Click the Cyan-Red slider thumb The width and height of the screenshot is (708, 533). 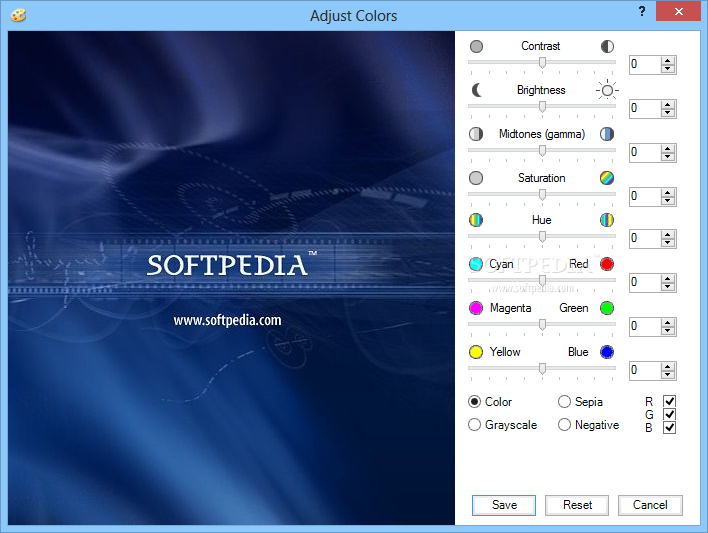click(542, 281)
